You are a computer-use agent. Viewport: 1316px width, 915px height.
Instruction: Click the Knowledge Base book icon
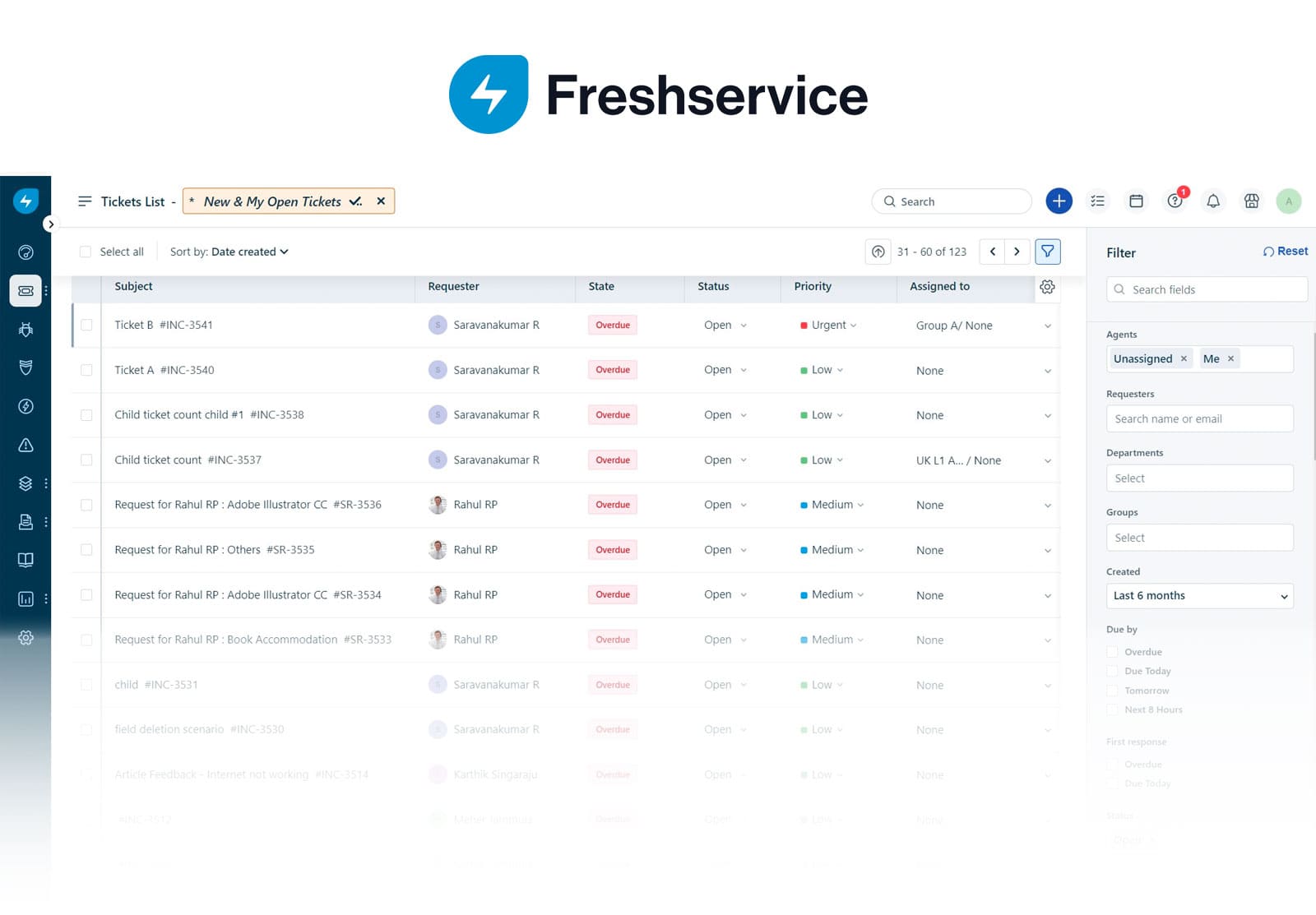tap(25, 559)
